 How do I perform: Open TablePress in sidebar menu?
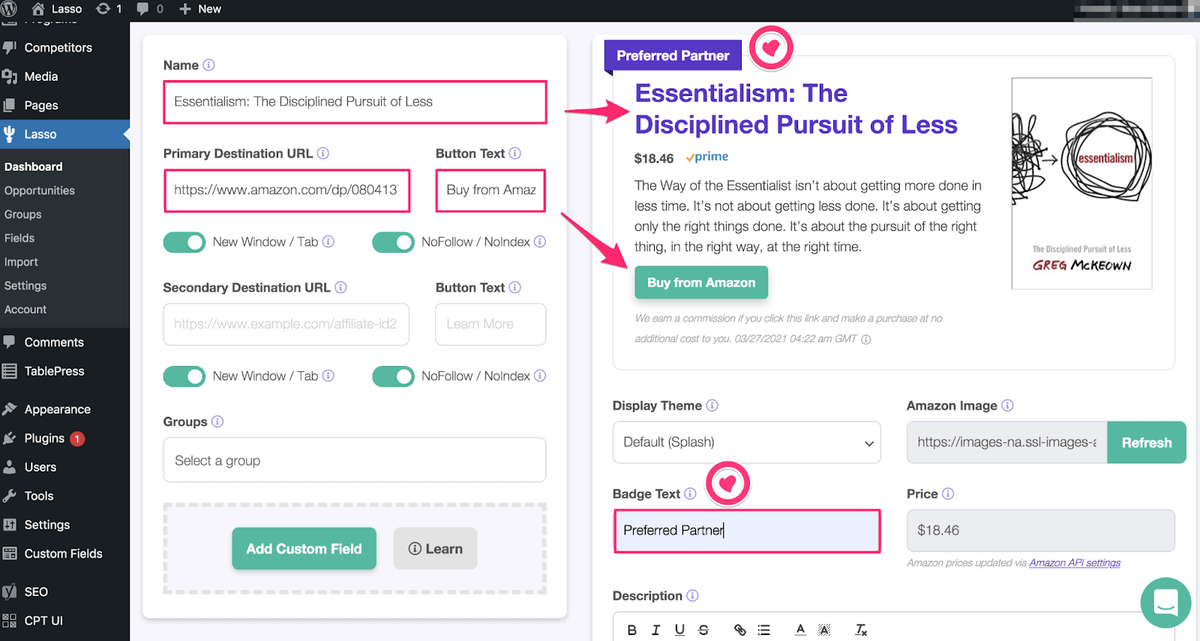(x=54, y=371)
